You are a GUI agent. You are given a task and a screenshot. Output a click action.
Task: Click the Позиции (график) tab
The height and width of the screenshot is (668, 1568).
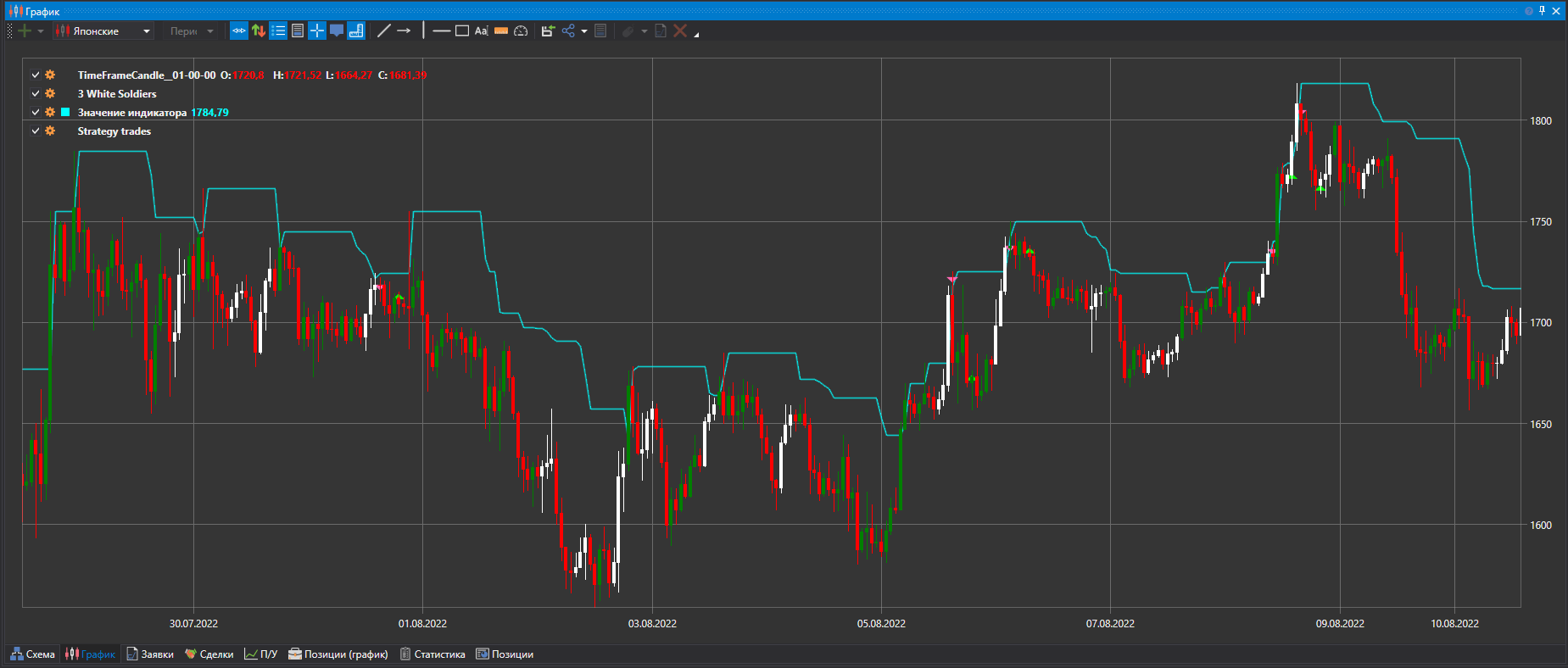[338, 654]
